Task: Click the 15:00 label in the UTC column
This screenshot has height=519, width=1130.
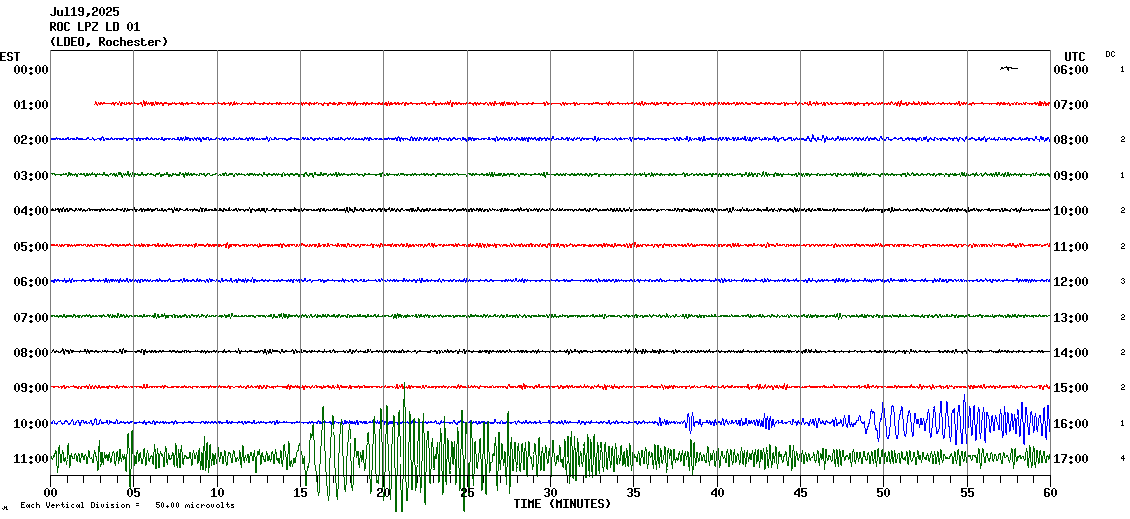Action: pos(1071,388)
